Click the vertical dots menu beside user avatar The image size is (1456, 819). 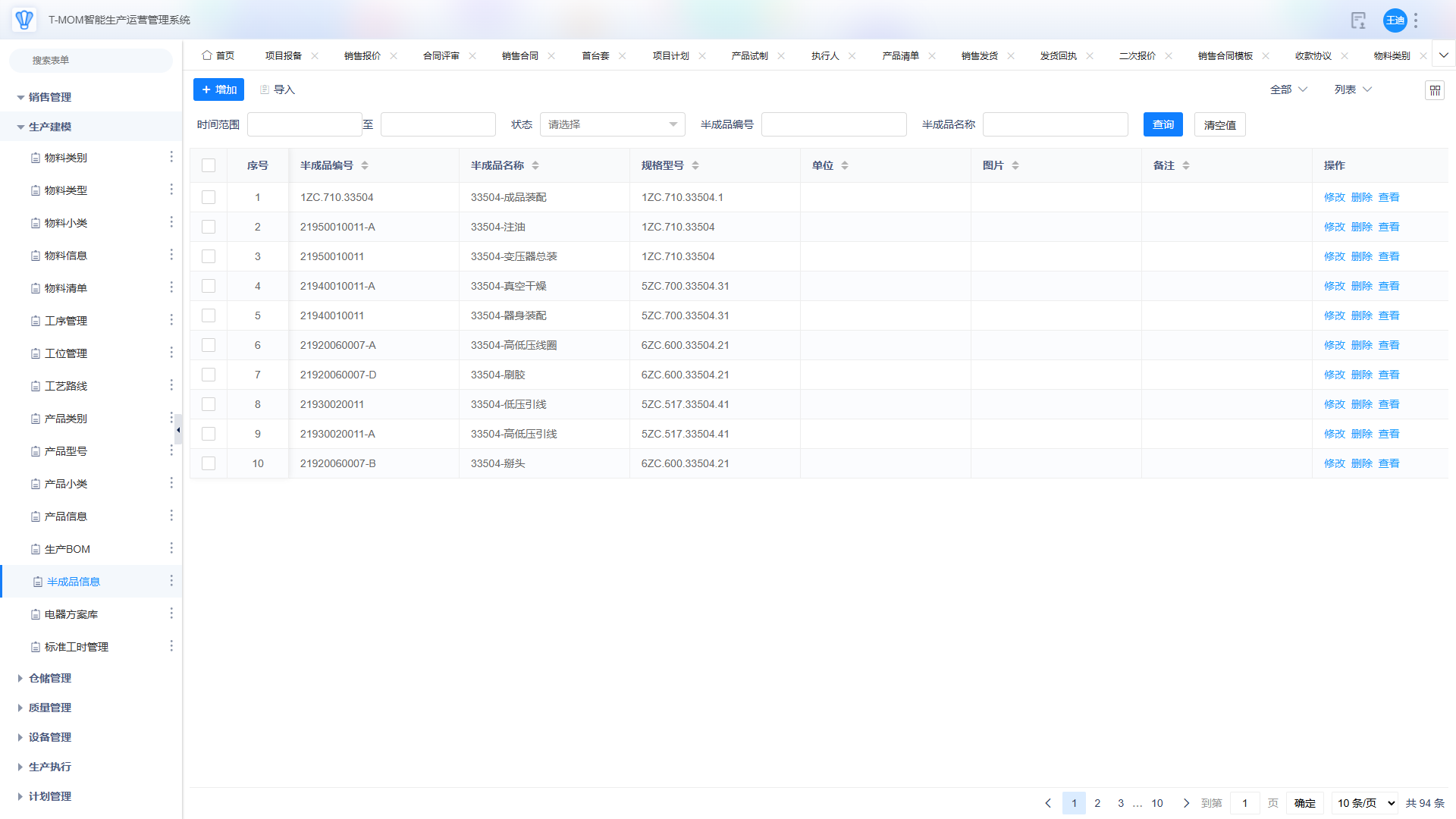click(1416, 20)
